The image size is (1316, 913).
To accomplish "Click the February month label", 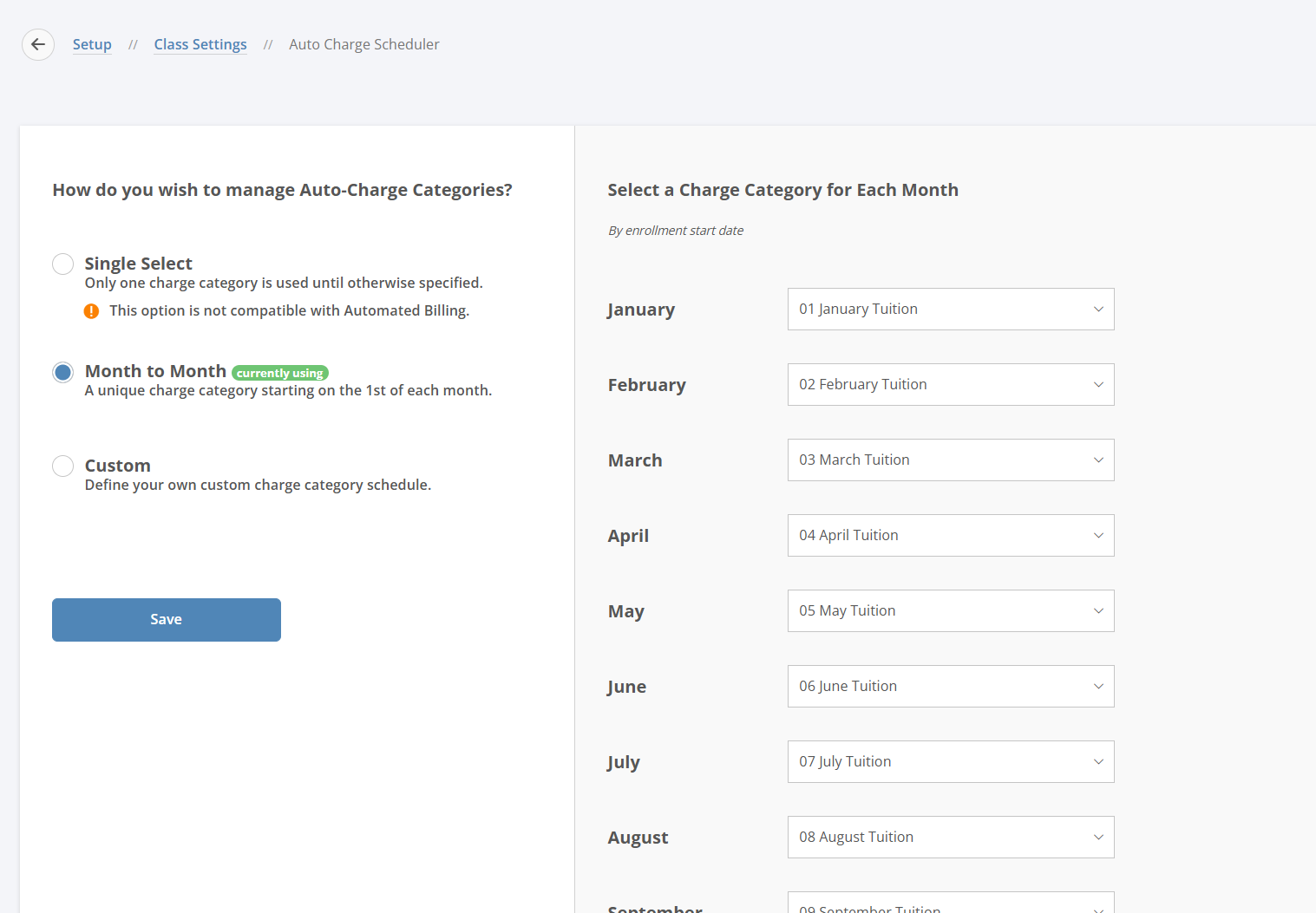I will (x=647, y=385).
